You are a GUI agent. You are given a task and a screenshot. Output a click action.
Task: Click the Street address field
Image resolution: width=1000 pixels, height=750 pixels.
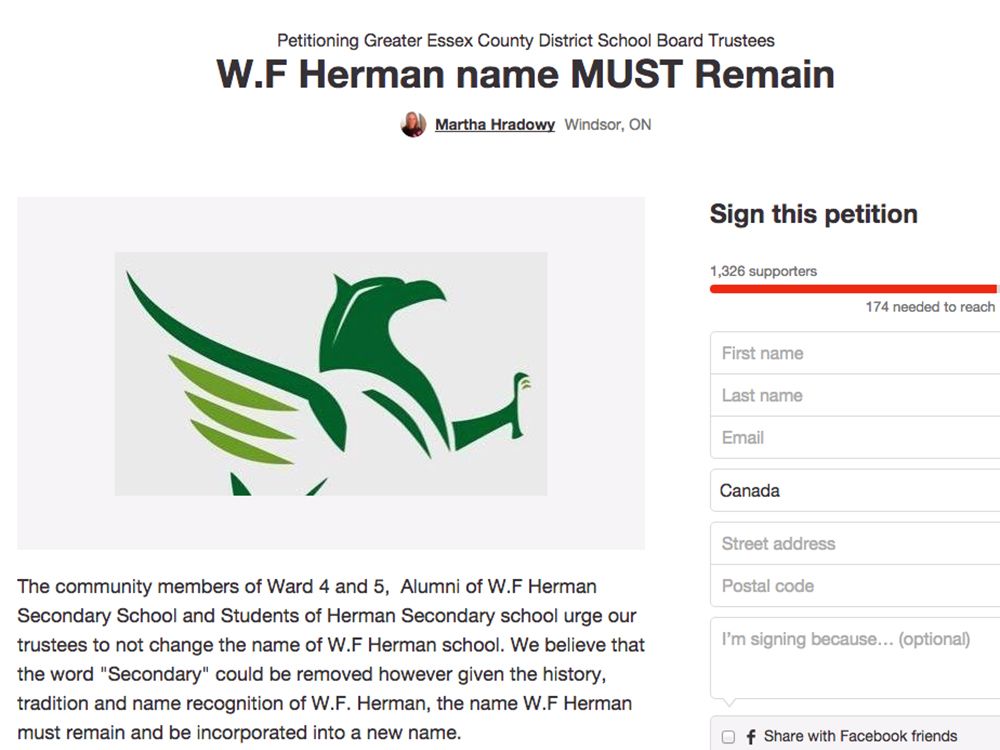point(852,543)
